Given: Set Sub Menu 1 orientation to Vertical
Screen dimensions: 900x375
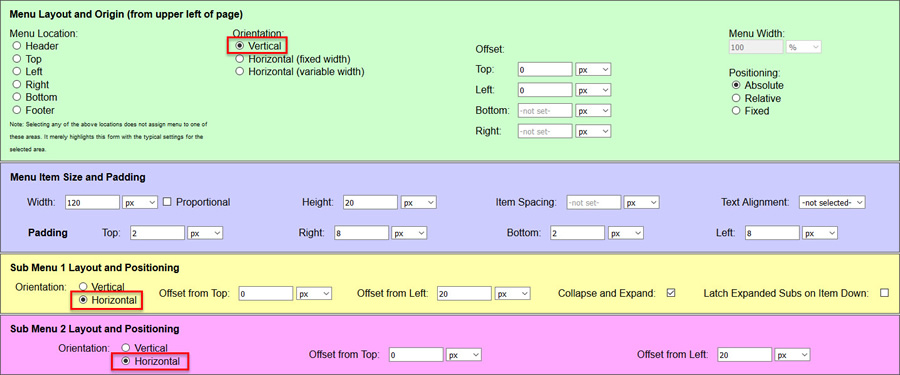Looking at the screenshot, I should coord(83,286).
